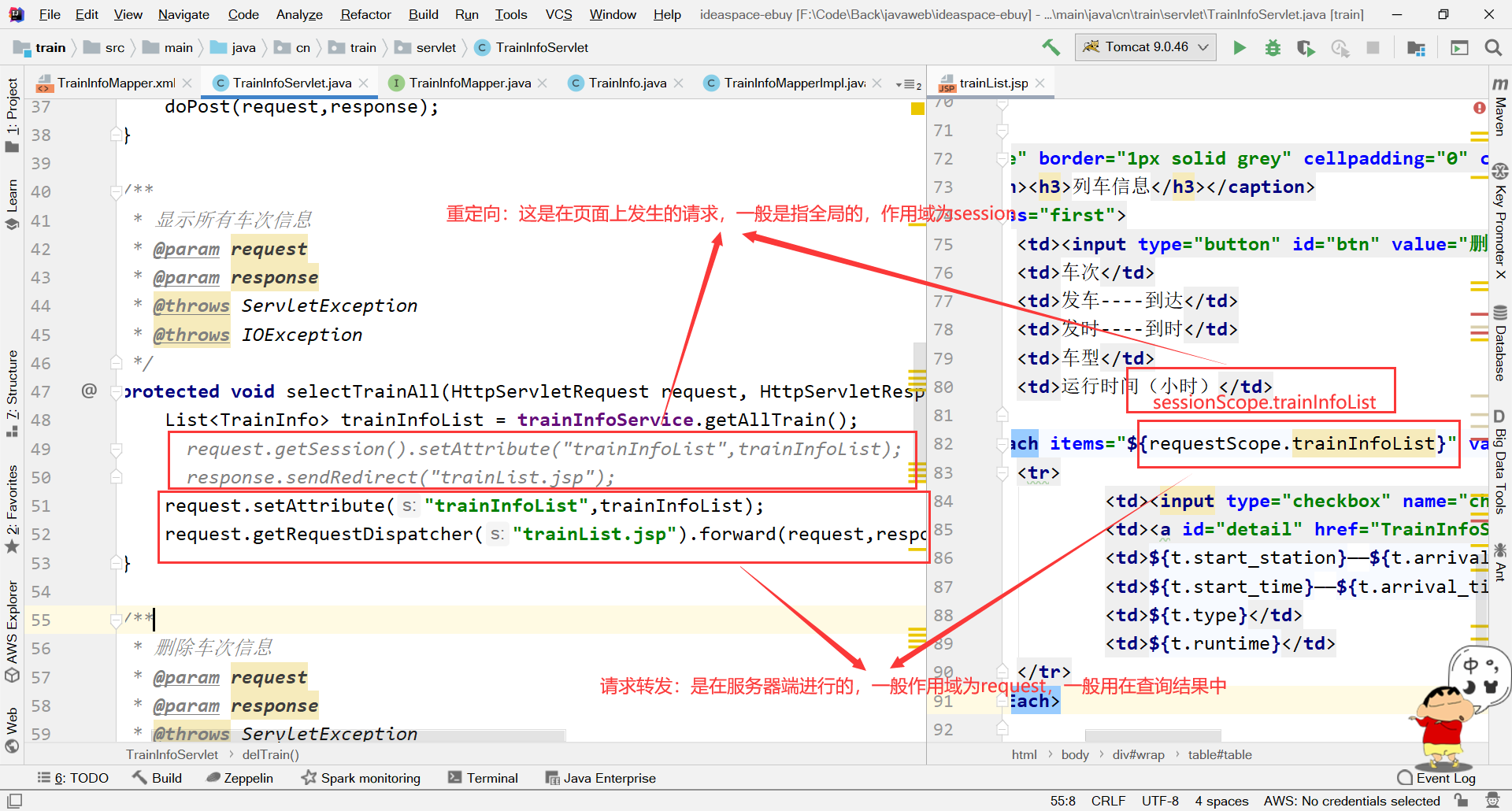
Task: Build project with the green hammer icon
Action: click(1051, 47)
